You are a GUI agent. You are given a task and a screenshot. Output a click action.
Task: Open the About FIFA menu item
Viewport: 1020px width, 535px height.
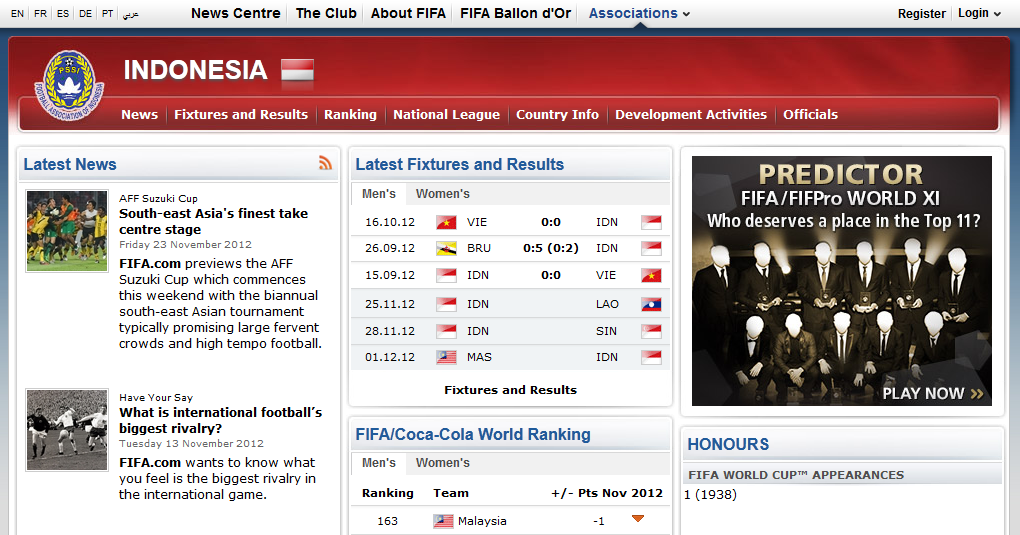(409, 13)
